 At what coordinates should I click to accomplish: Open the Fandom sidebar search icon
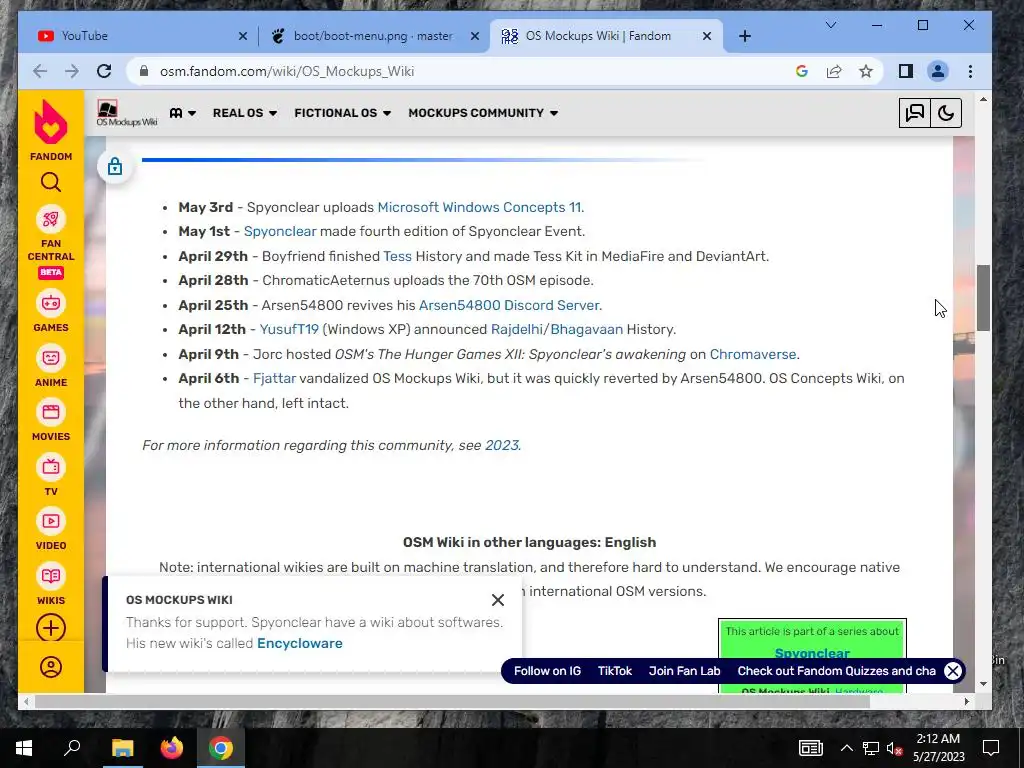tap(51, 182)
